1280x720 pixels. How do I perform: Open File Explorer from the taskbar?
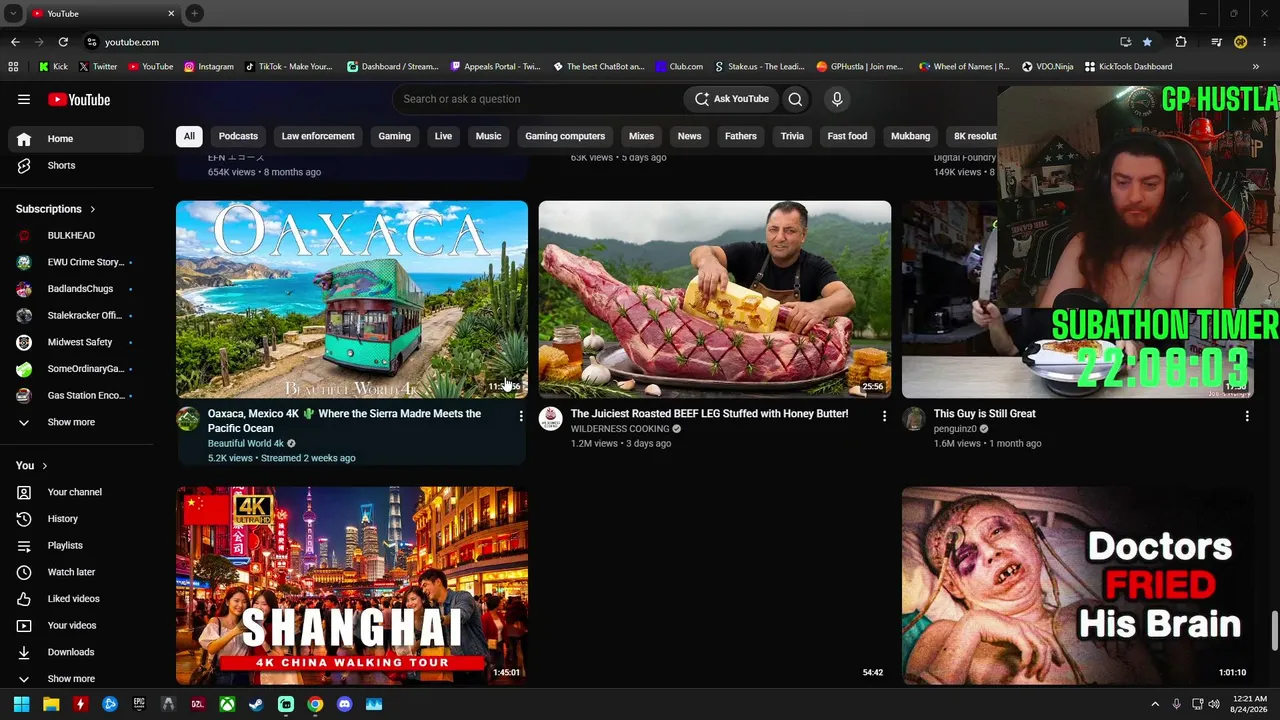(x=51, y=704)
